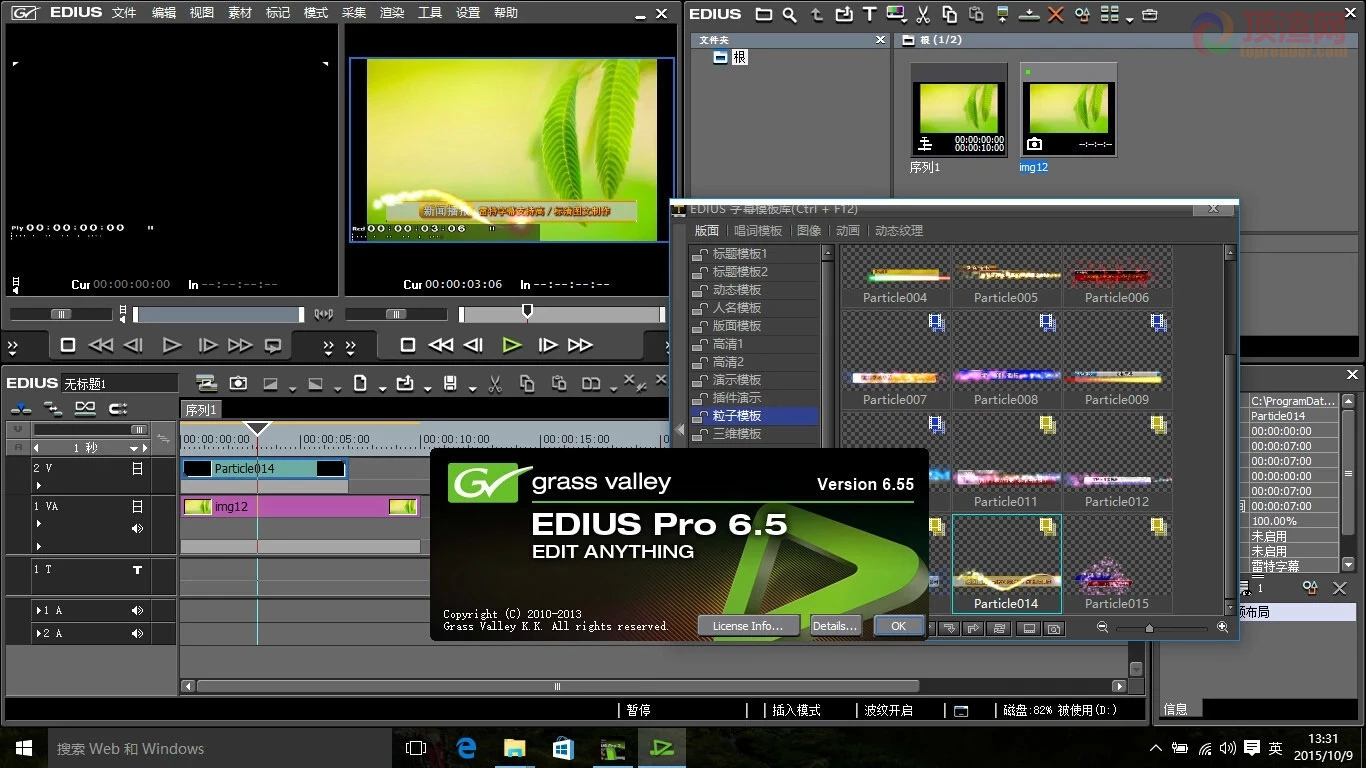
Task: Toggle the V source channel button
Action: pyautogui.click(x=16, y=428)
